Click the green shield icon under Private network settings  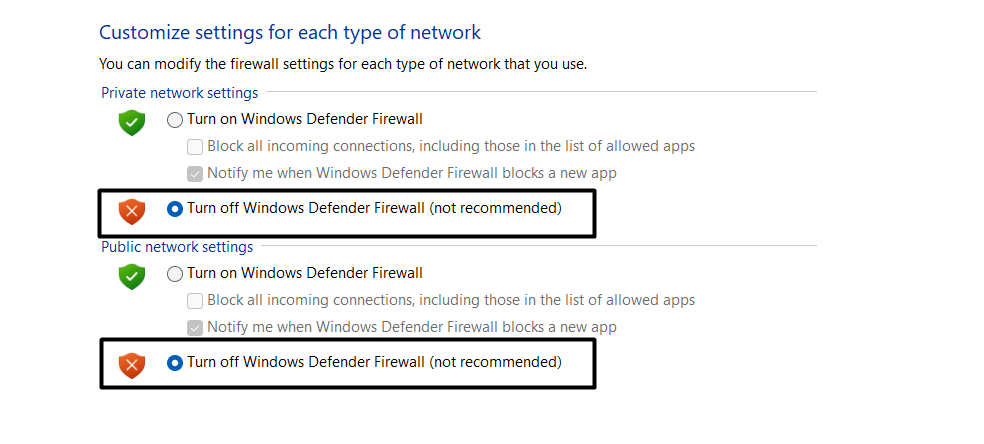tap(132, 123)
